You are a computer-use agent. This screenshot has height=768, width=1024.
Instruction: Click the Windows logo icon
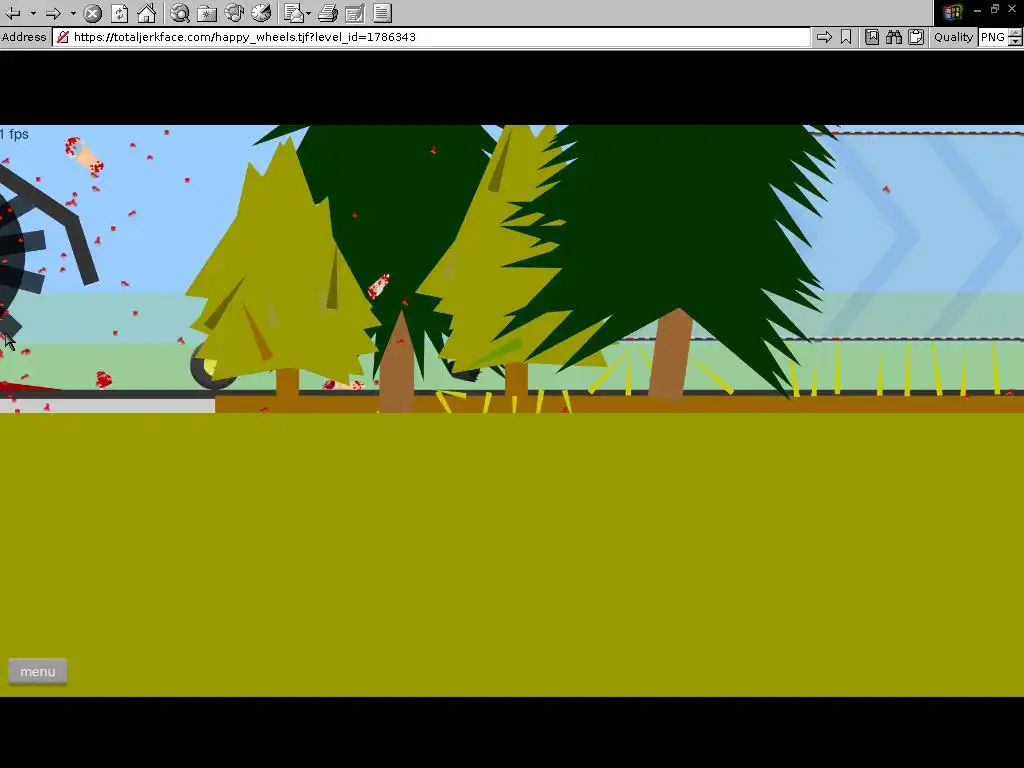point(952,12)
